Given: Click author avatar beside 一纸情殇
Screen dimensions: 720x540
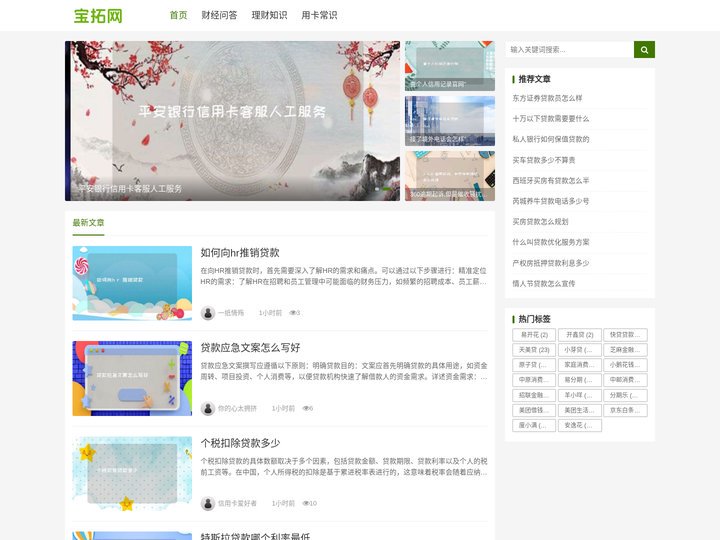Looking at the screenshot, I should (x=208, y=313).
